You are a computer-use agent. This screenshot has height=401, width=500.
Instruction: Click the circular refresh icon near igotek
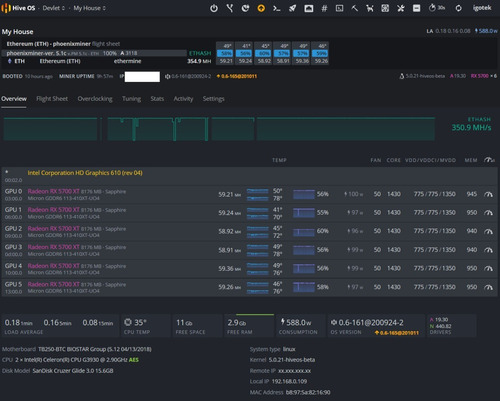tap(459, 8)
